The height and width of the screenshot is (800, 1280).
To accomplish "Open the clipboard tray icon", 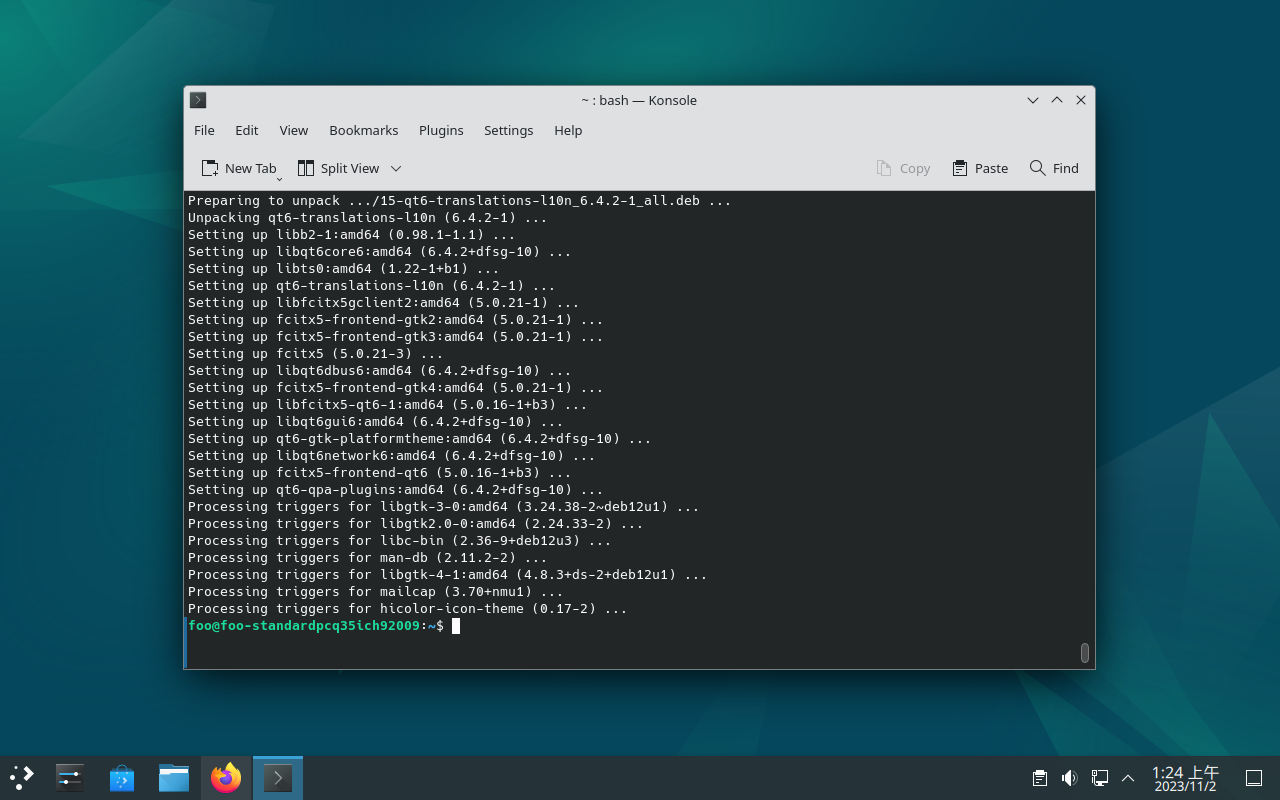I will point(1040,778).
